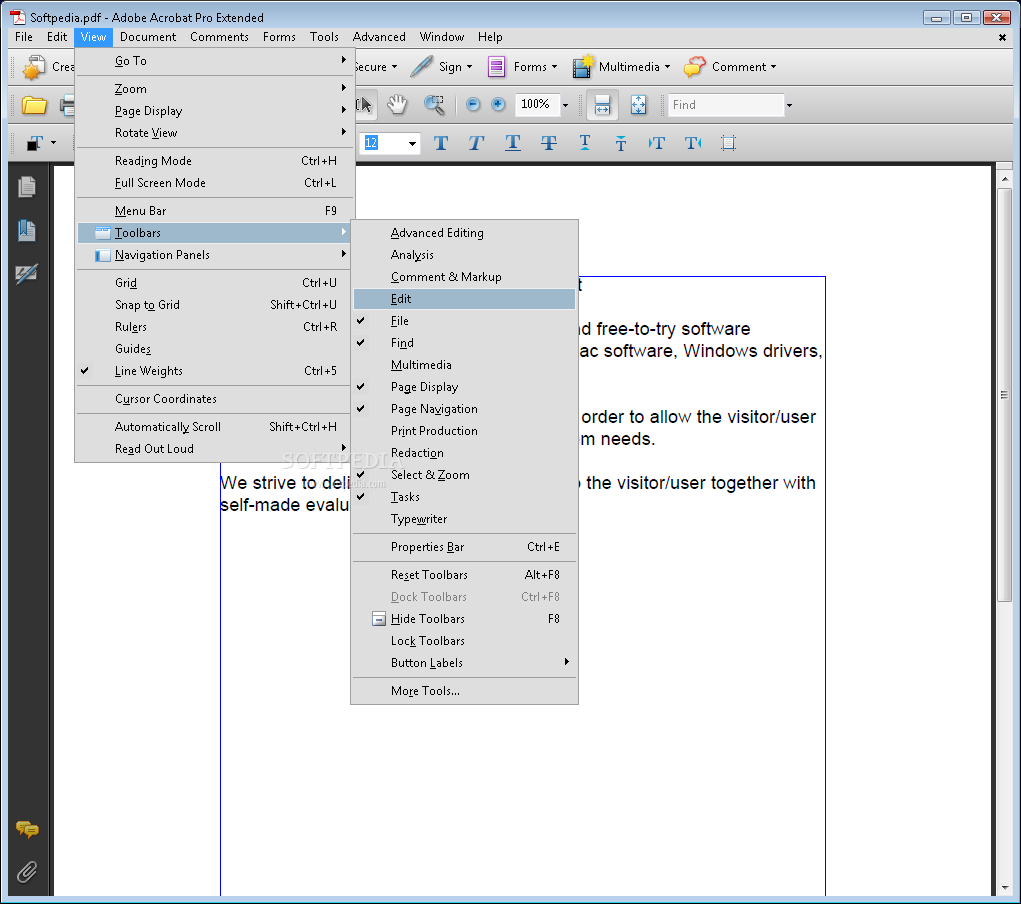
Task: Open More Tools dialog
Action: pyautogui.click(x=464, y=691)
